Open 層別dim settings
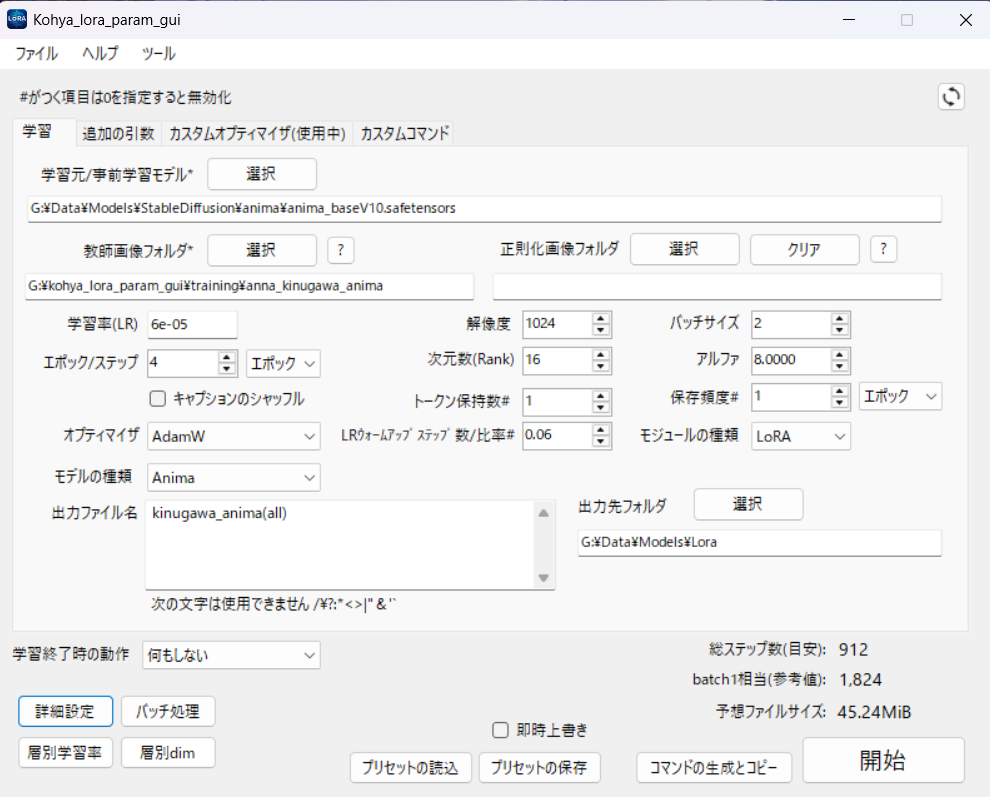The height and width of the screenshot is (797, 990). 168,753
